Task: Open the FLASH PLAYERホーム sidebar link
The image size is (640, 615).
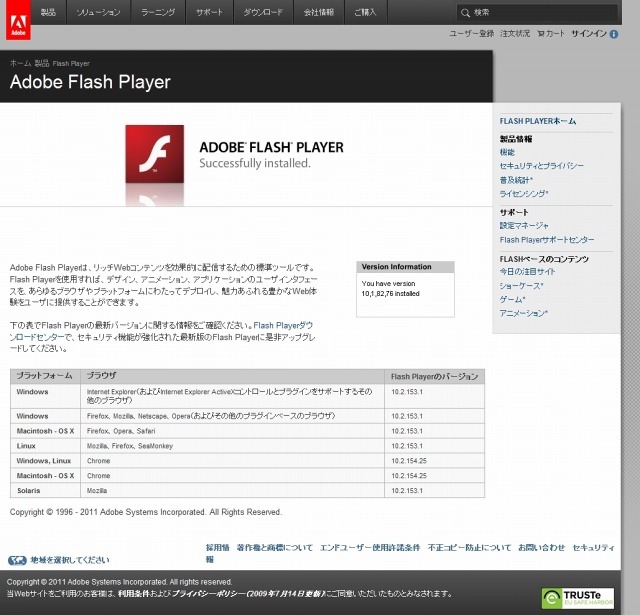Action: point(537,121)
